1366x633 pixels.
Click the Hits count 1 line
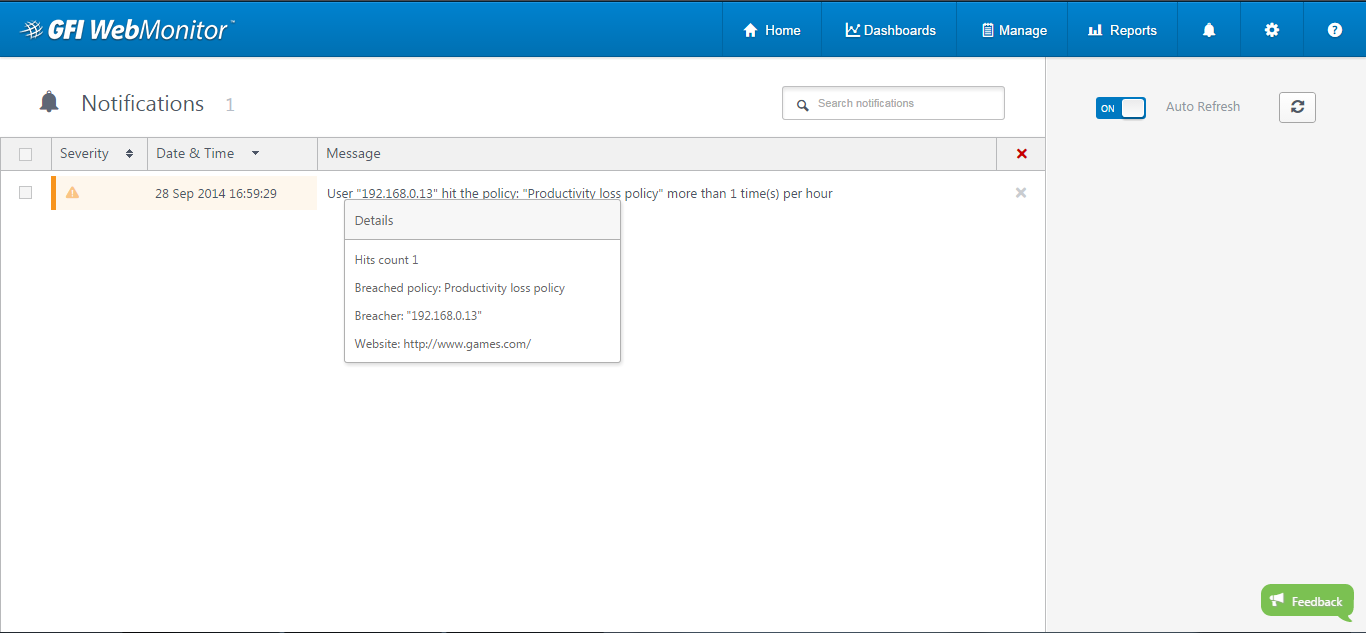(x=387, y=260)
